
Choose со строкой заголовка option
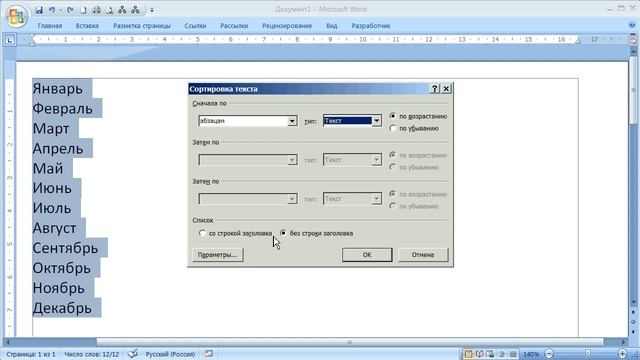(235, 233)
